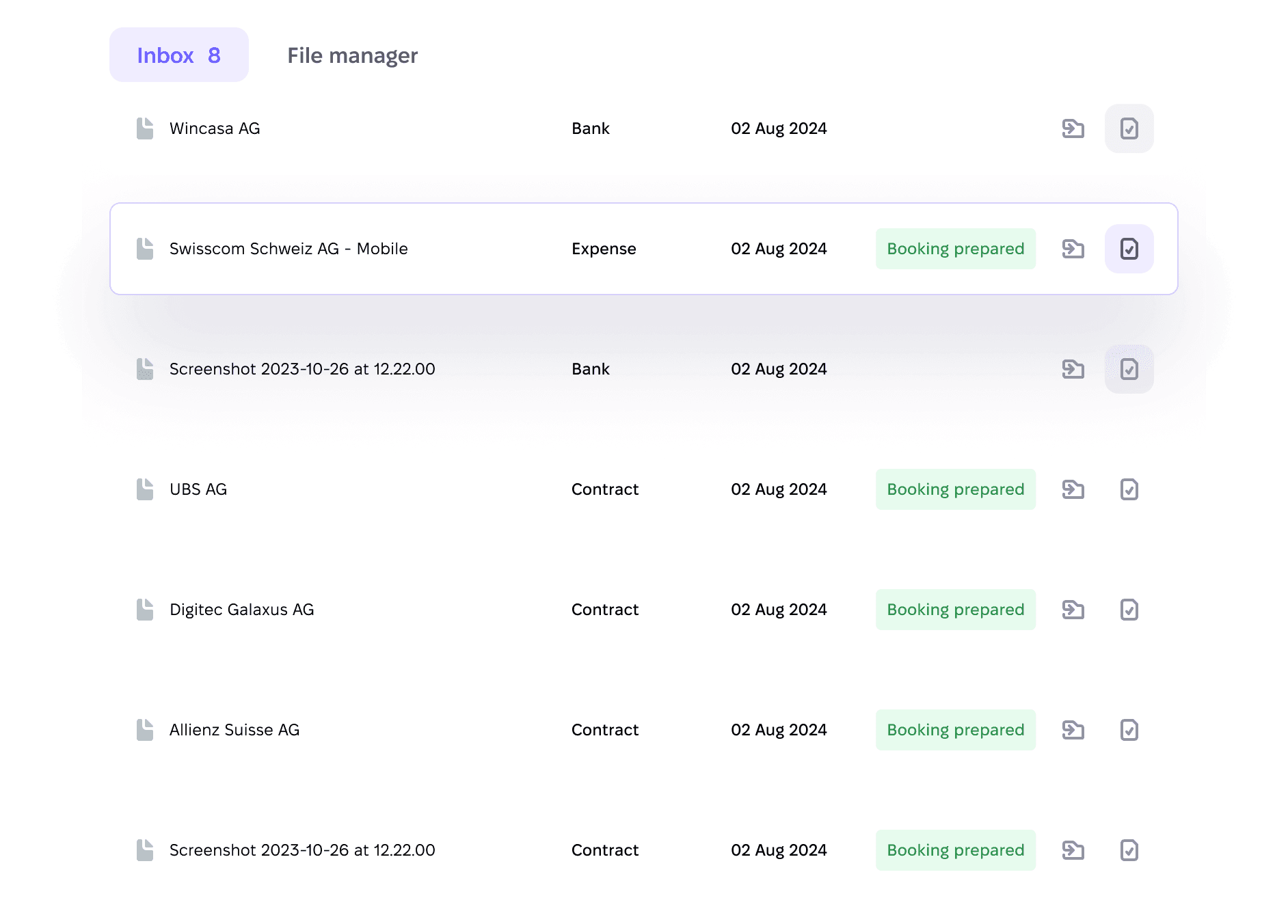Viewport: 1288px width, 924px height.
Task: Approve the Digitec Galaxus AG document
Action: tap(1129, 610)
